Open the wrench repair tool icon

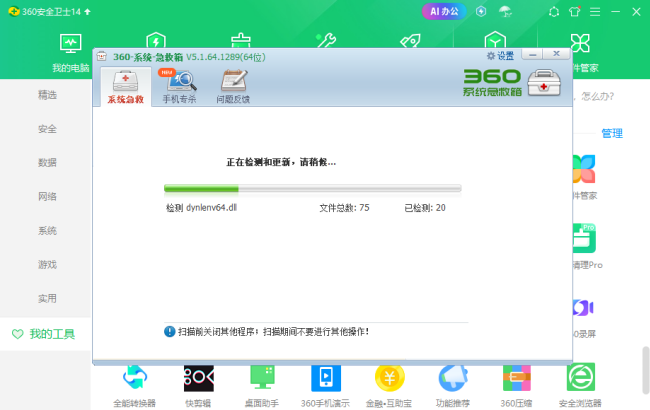coord(326,41)
